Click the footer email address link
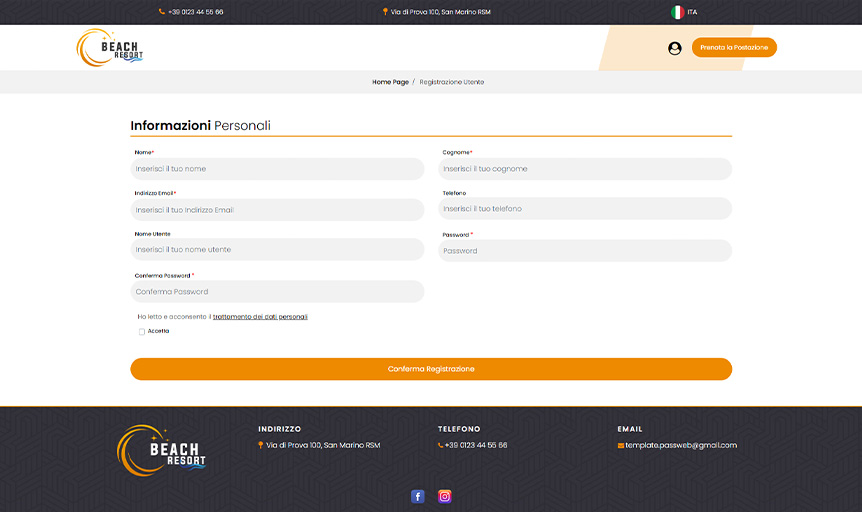862x512 pixels. pos(680,445)
